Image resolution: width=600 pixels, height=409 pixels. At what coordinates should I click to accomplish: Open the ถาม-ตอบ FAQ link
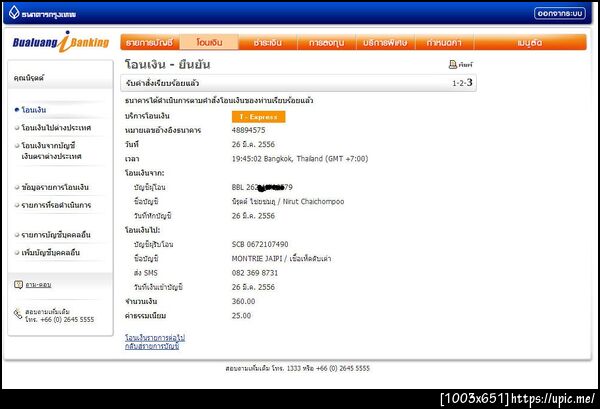coord(38,285)
